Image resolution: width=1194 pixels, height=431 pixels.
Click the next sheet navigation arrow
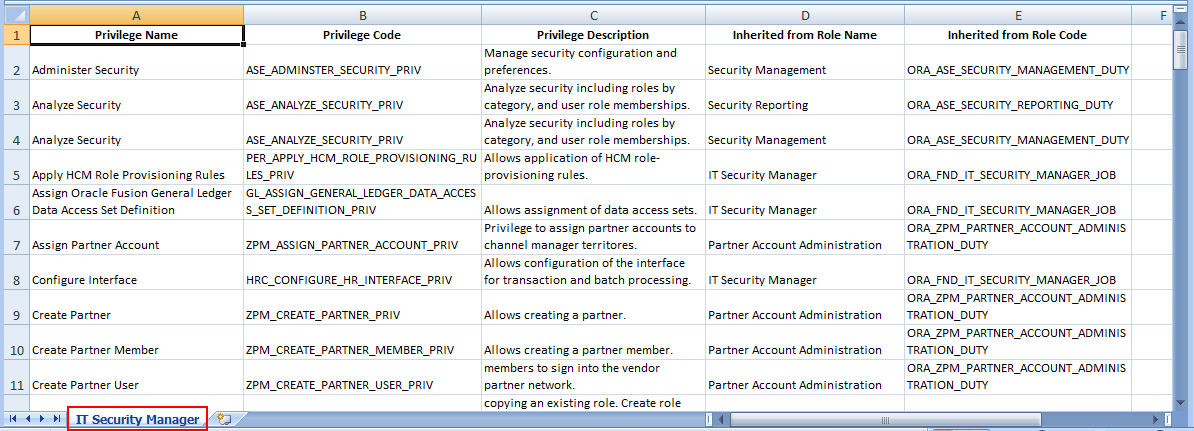(42, 419)
